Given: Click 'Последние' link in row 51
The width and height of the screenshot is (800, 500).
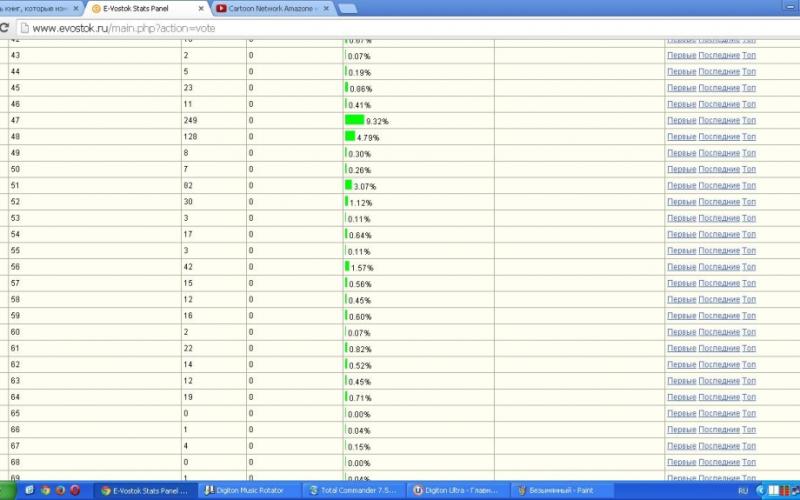Looking at the screenshot, I should (719, 185).
